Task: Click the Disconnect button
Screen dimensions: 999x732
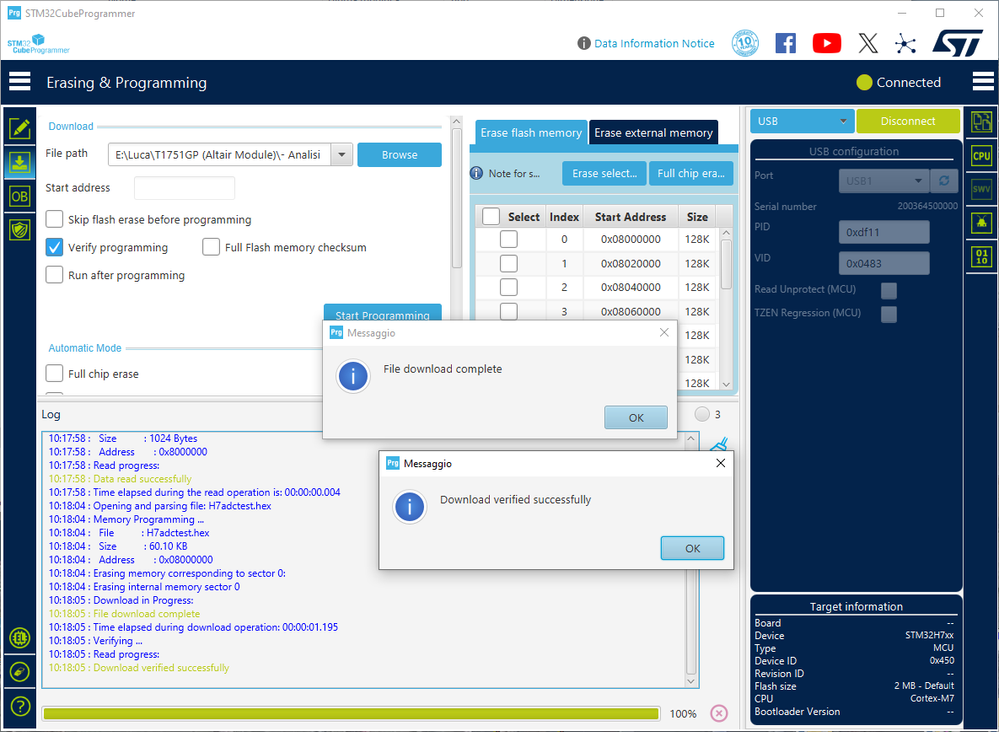Action: click(x=908, y=121)
